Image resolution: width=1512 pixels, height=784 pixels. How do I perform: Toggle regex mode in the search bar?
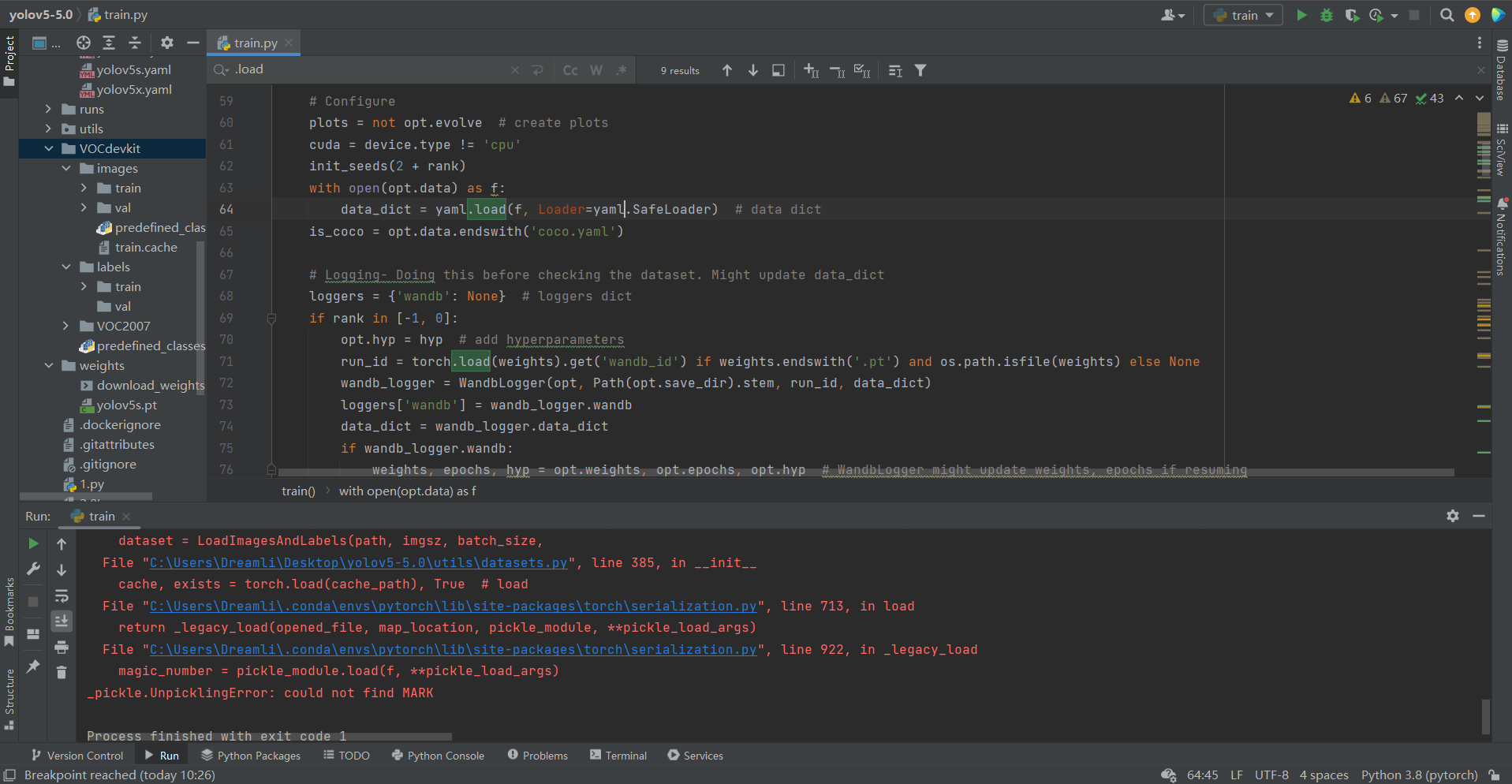pos(622,70)
